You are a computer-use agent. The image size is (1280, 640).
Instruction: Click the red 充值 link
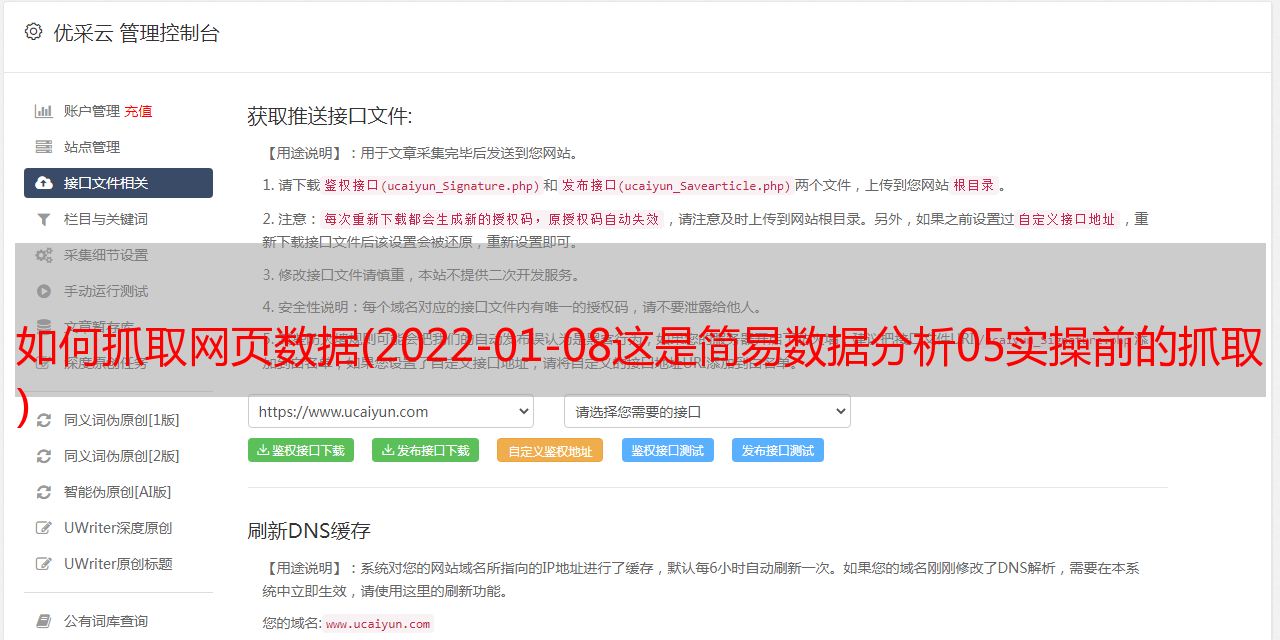(138, 111)
